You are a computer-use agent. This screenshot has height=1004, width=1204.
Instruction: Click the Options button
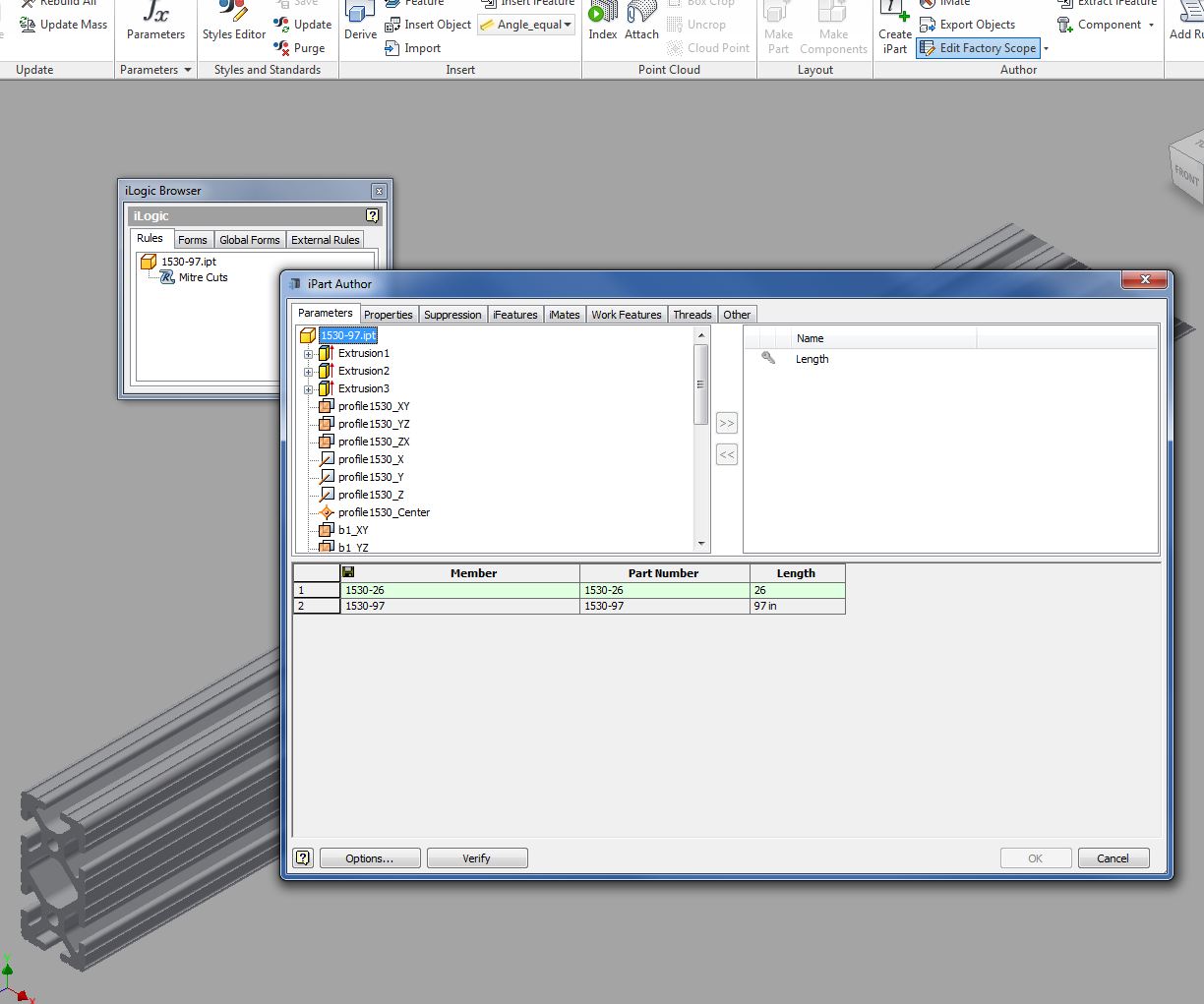[x=369, y=857]
